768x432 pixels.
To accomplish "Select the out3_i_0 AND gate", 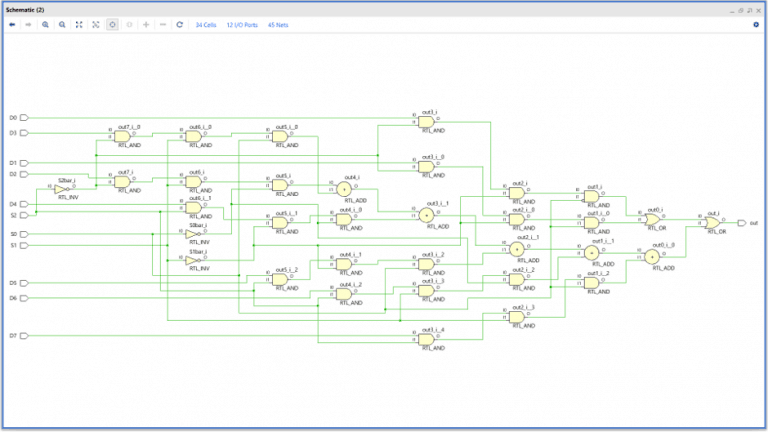I will point(426,167).
